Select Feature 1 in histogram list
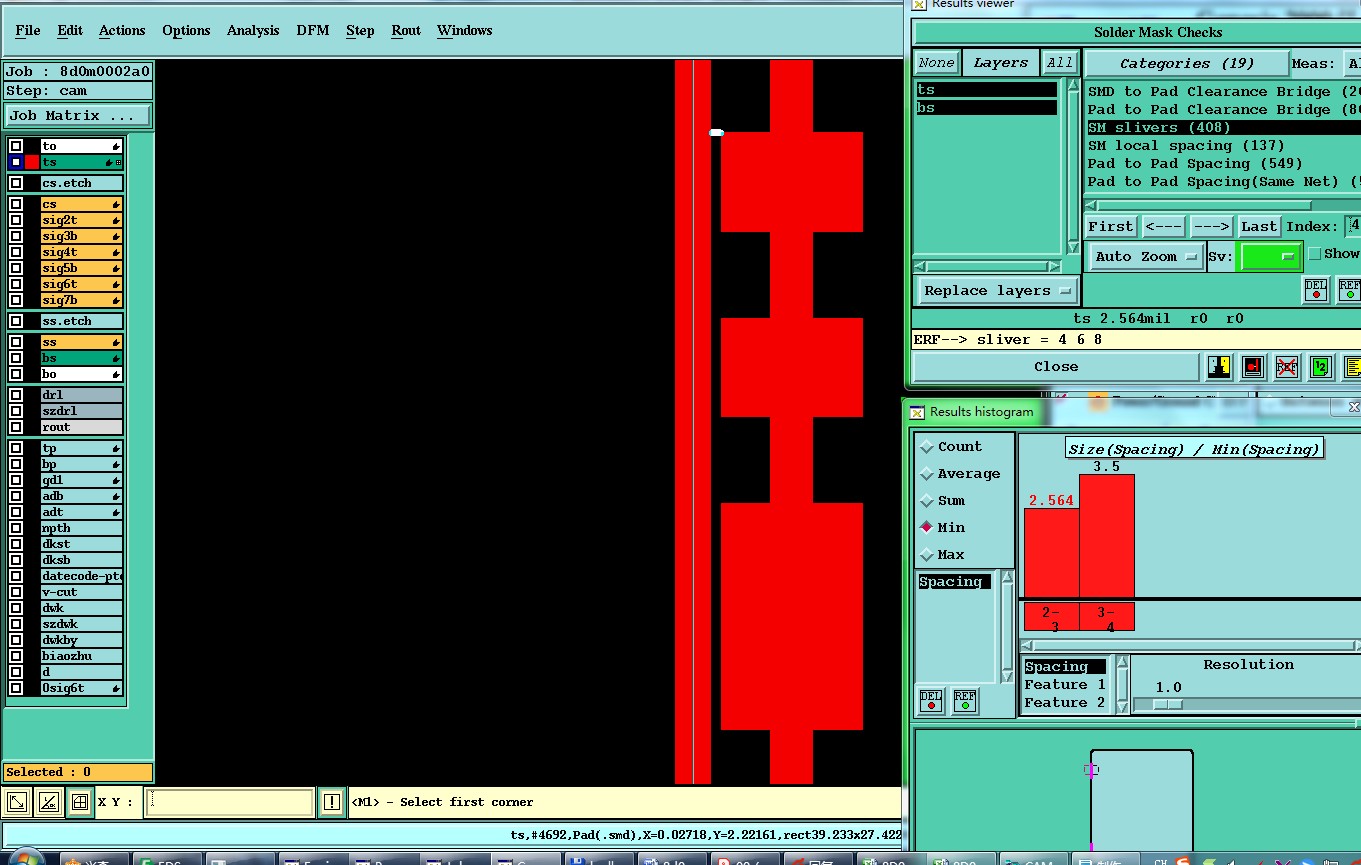Screen dimensions: 1361x865 (x=1065, y=685)
